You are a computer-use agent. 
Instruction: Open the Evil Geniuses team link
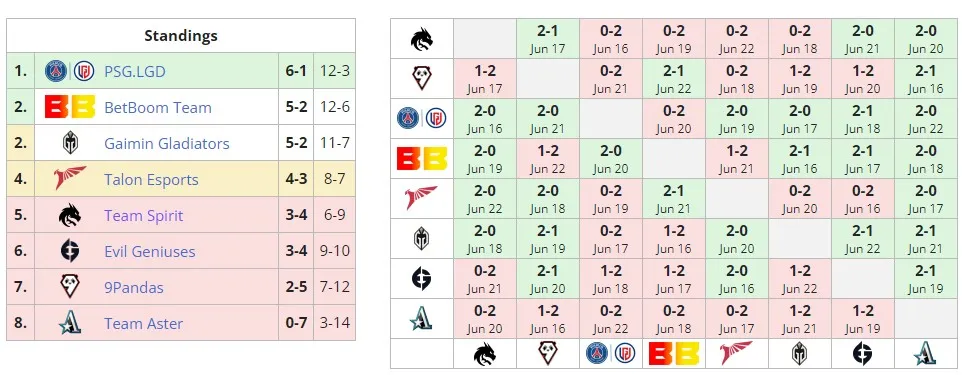tap(150, 252)
